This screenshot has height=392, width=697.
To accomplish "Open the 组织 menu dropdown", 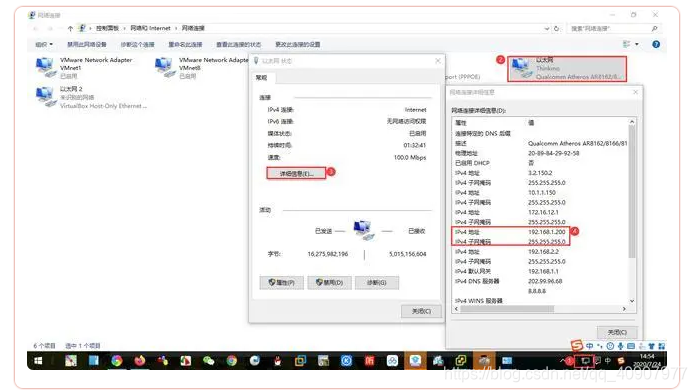I will click(x=44, y=44).
